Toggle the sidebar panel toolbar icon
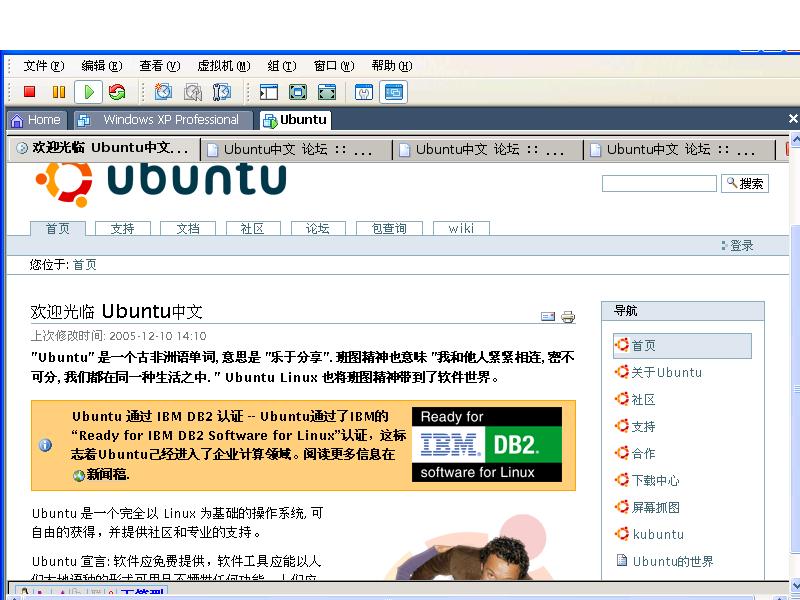 269,92
